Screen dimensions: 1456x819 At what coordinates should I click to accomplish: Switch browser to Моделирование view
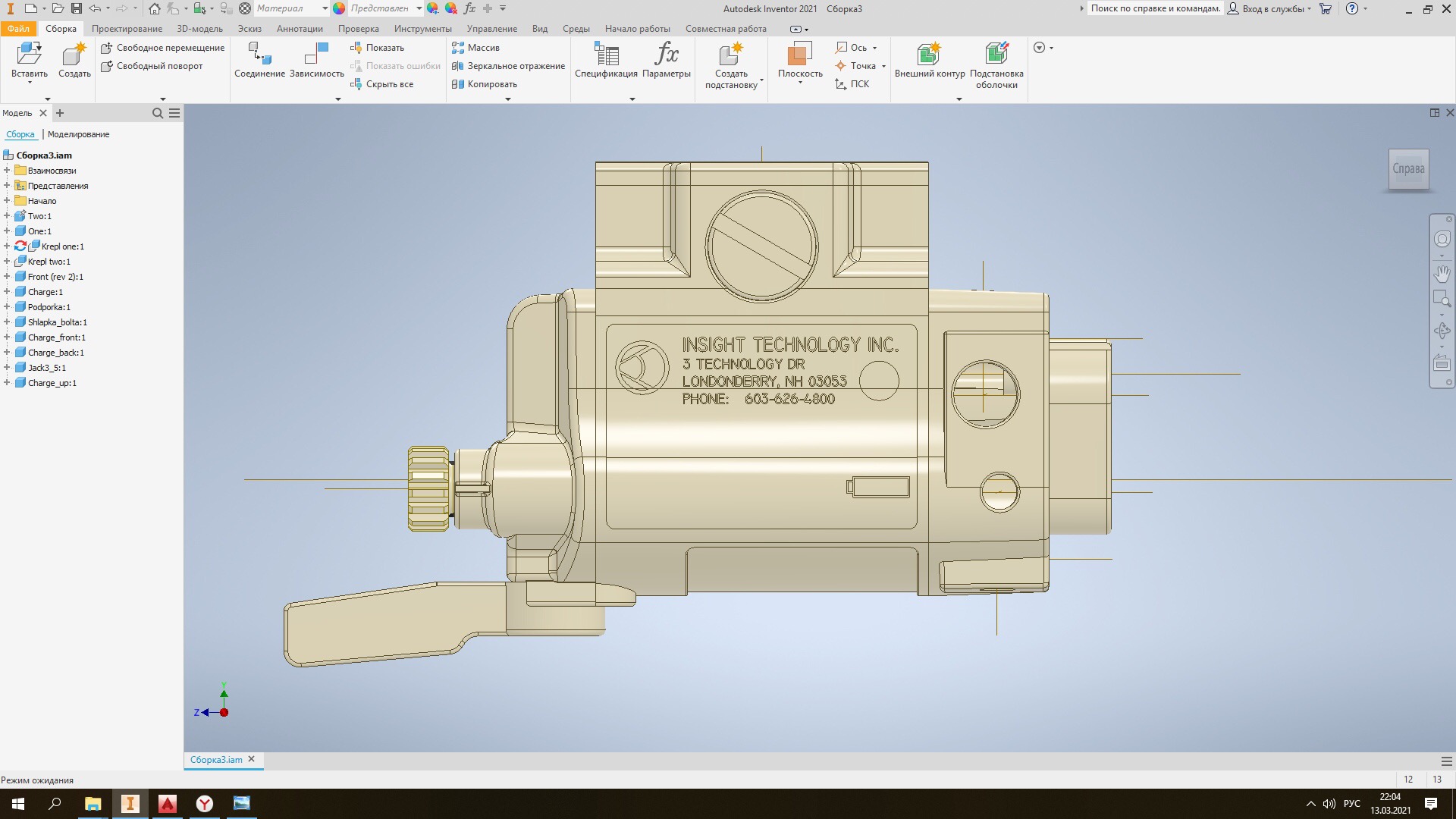coord(78,134)
